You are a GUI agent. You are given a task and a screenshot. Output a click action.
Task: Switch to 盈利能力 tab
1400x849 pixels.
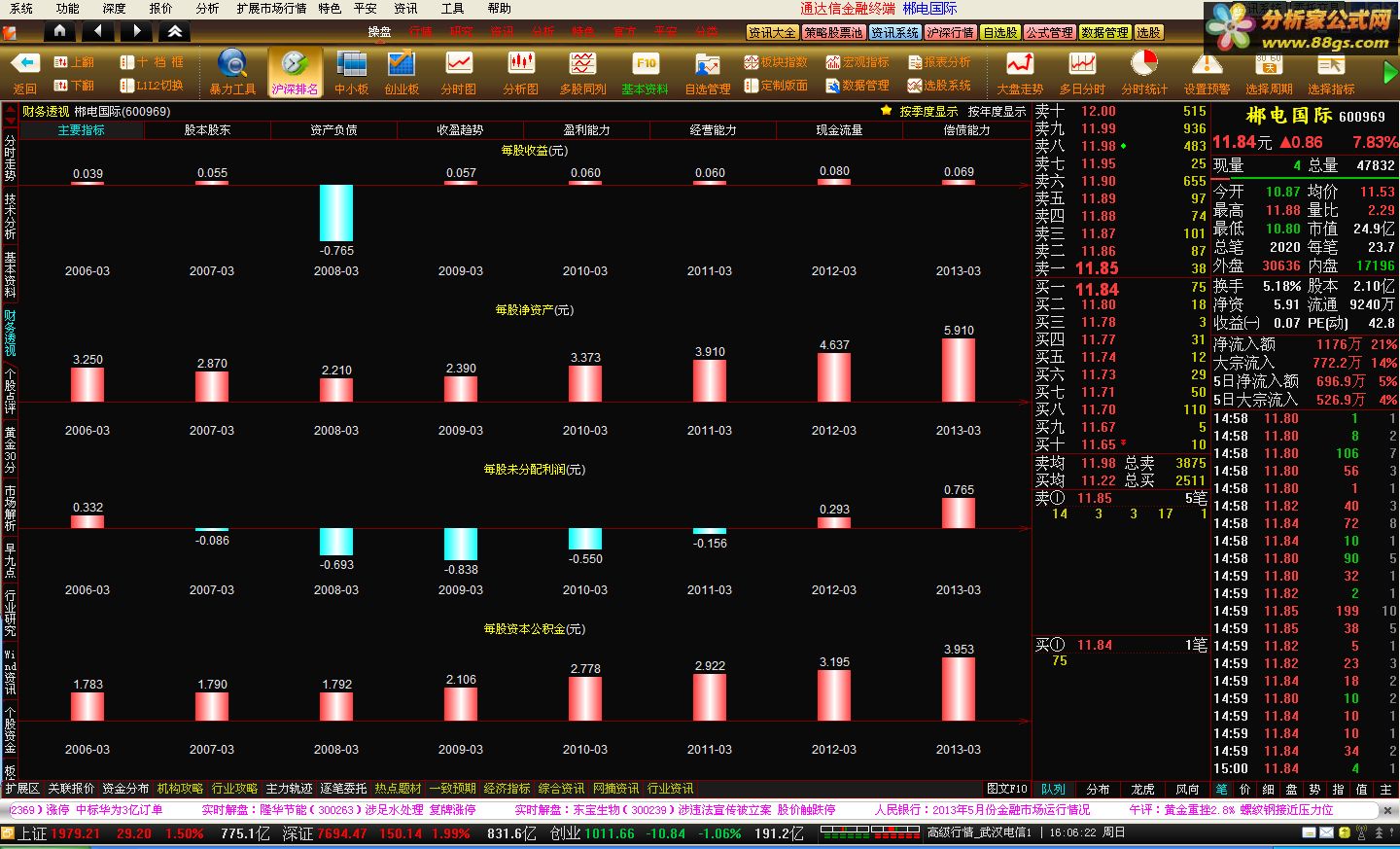[586, 130]
